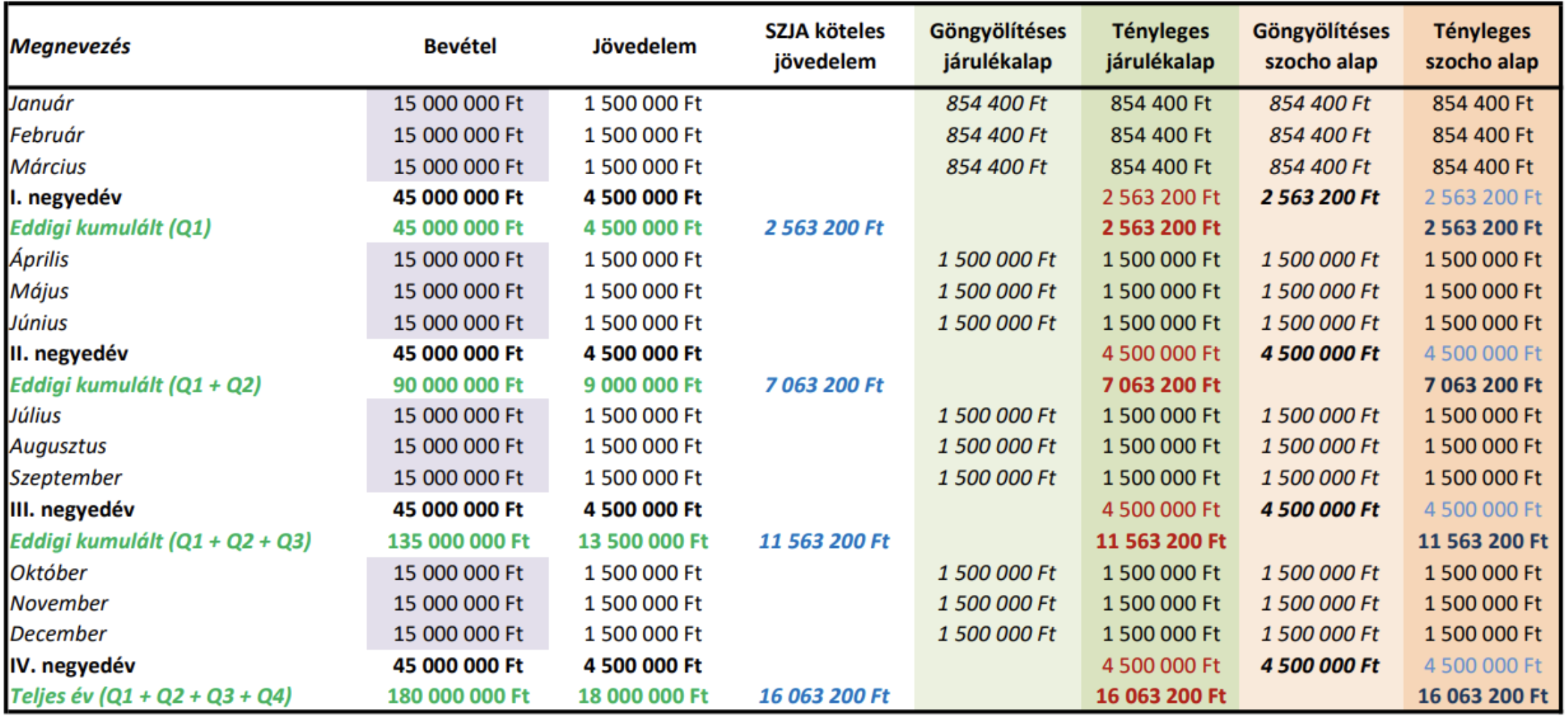Select the 180 000 000 Ft total revenue cell
The image size is (1568, 716).
point(457,696)
